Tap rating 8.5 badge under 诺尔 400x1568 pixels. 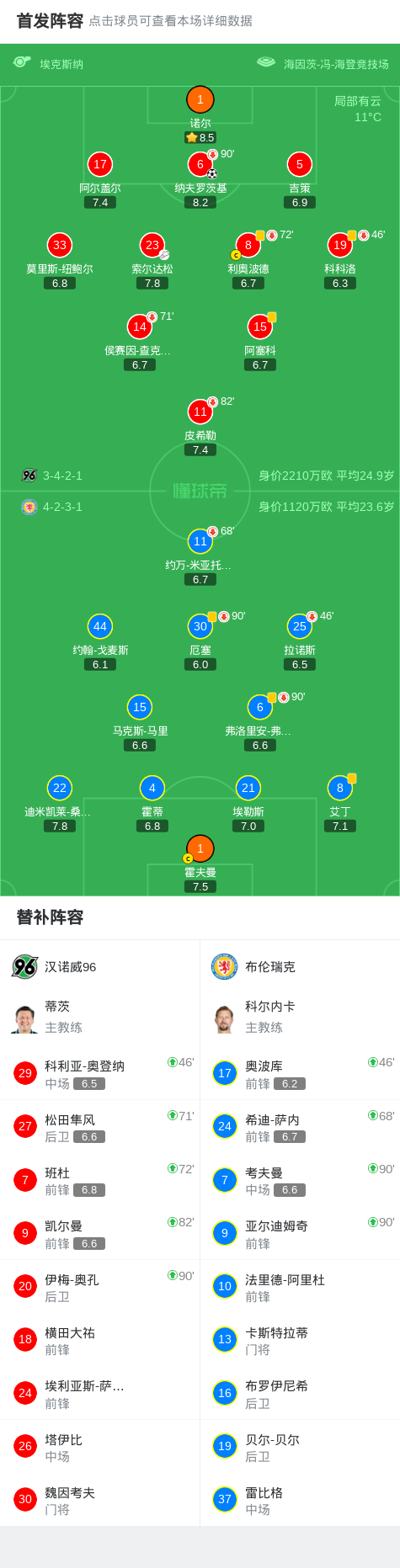point(200,137)
